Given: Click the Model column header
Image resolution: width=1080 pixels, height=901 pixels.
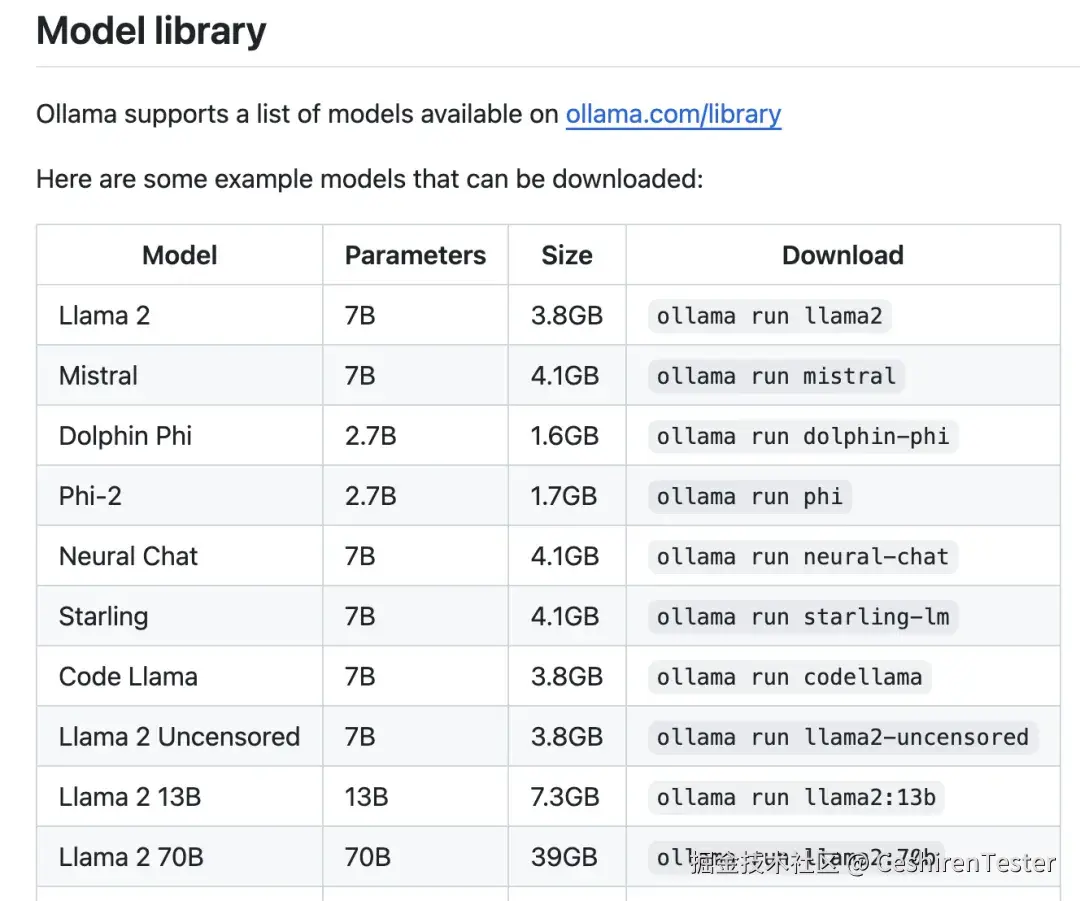Looking at the screenshot, I should [x=180, y=255].
